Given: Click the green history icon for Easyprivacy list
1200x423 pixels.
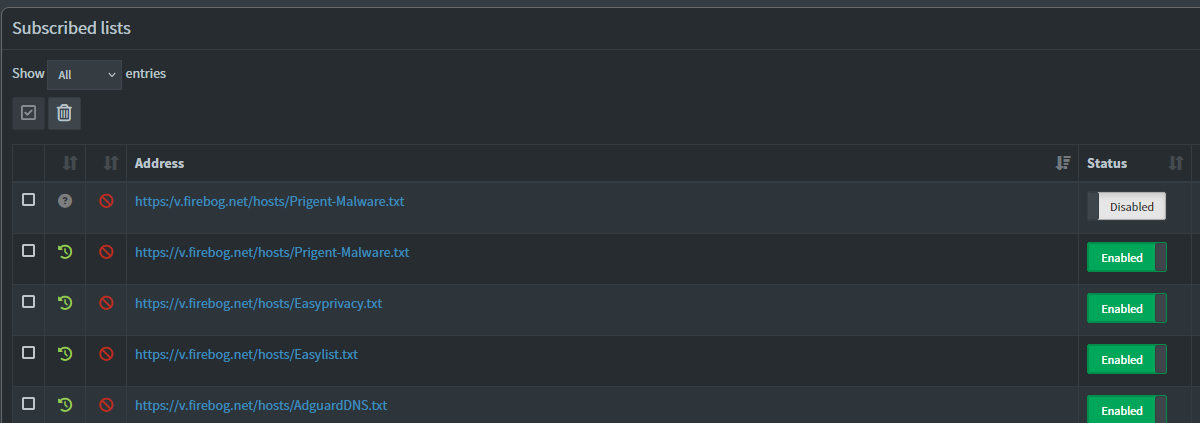Looking at the screenshot, I should click(x=65, y=302).
